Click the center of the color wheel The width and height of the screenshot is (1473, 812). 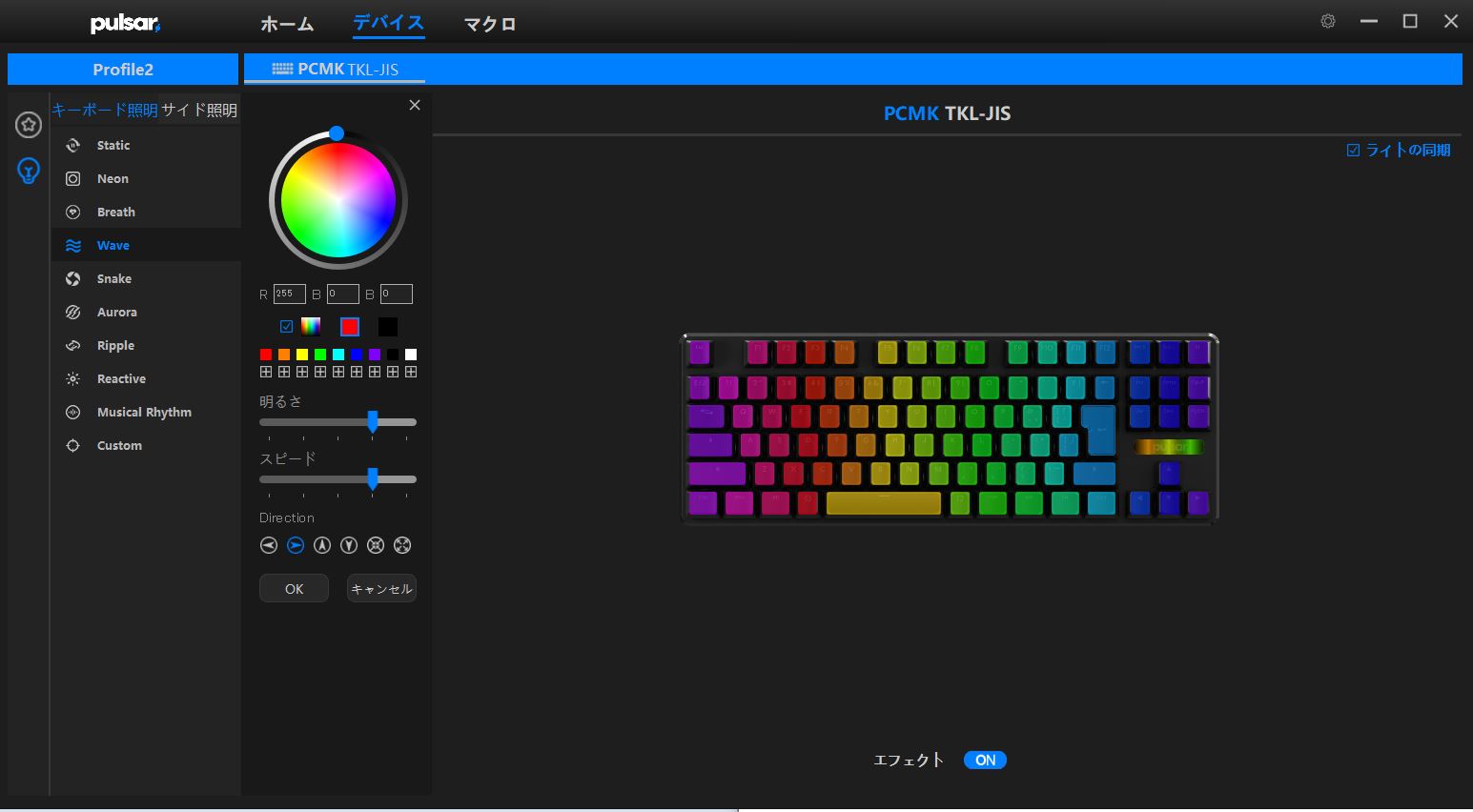[x=338, y=200]
